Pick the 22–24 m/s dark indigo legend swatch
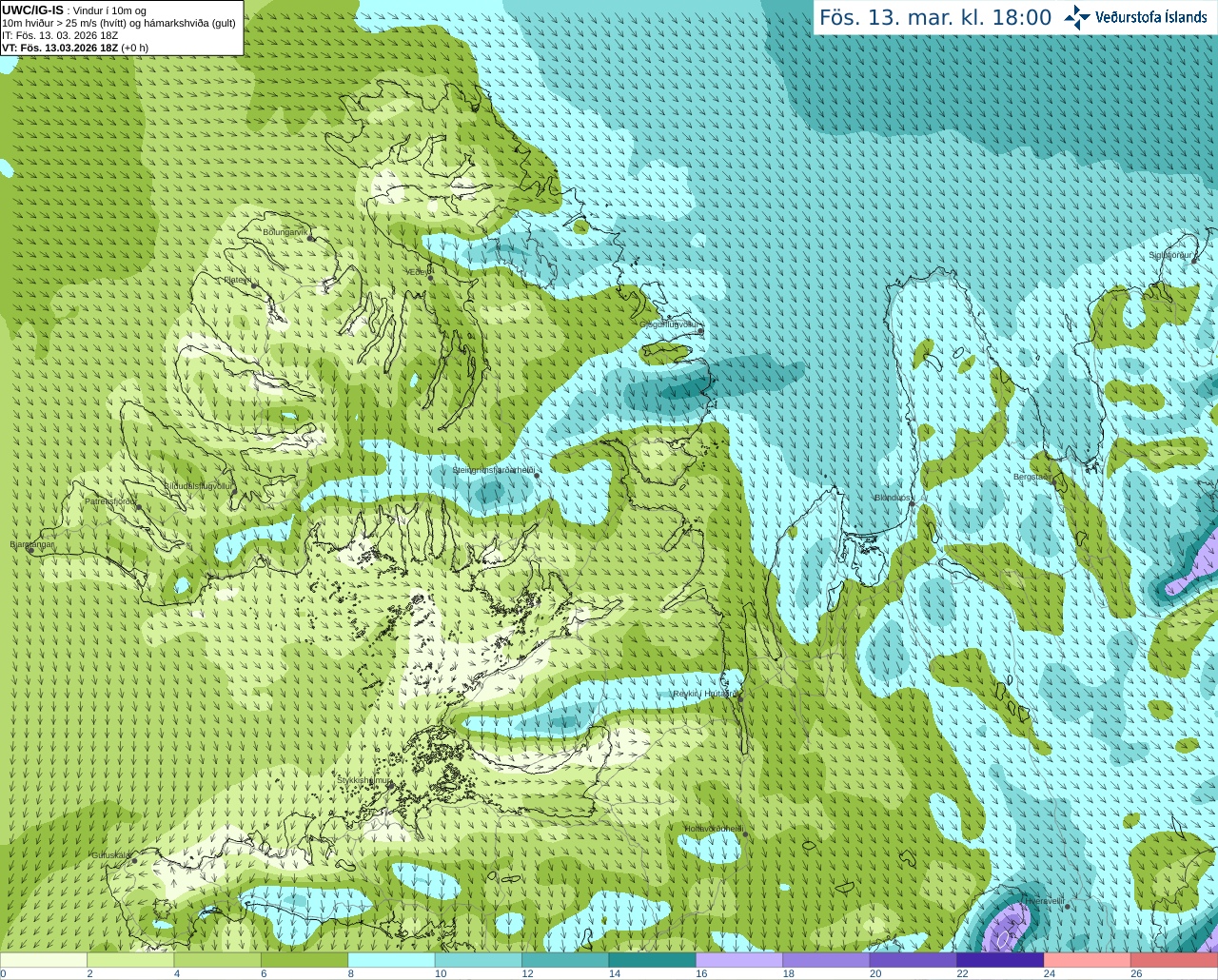Screen dimensions: 1218x980 tap(1000, 960)
